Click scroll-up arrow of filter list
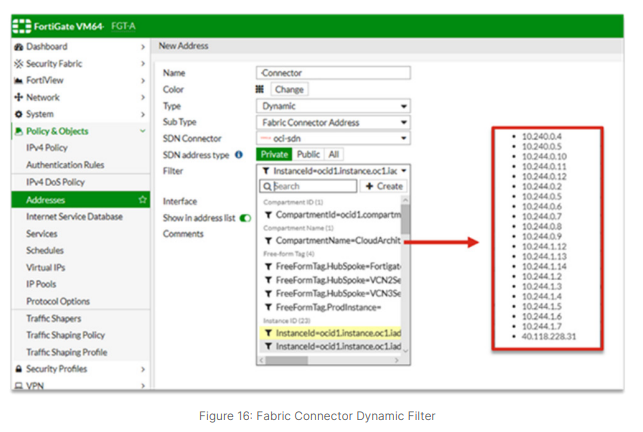The image size is (643, 432). 406,200
